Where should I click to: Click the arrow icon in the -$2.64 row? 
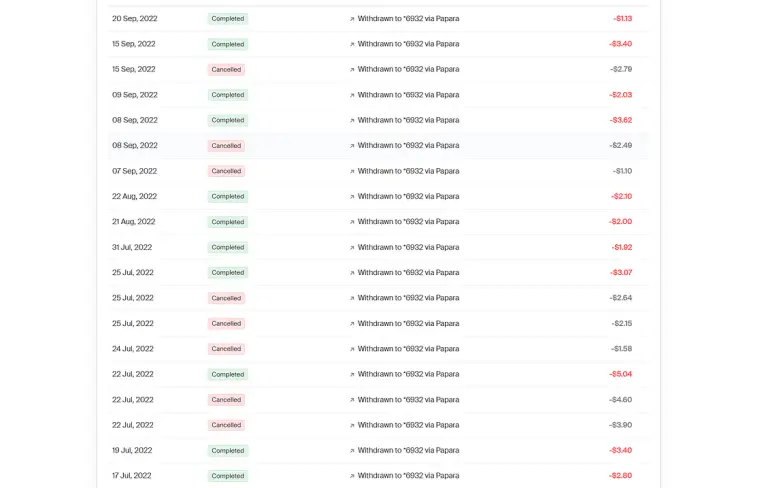coord(352,298)
